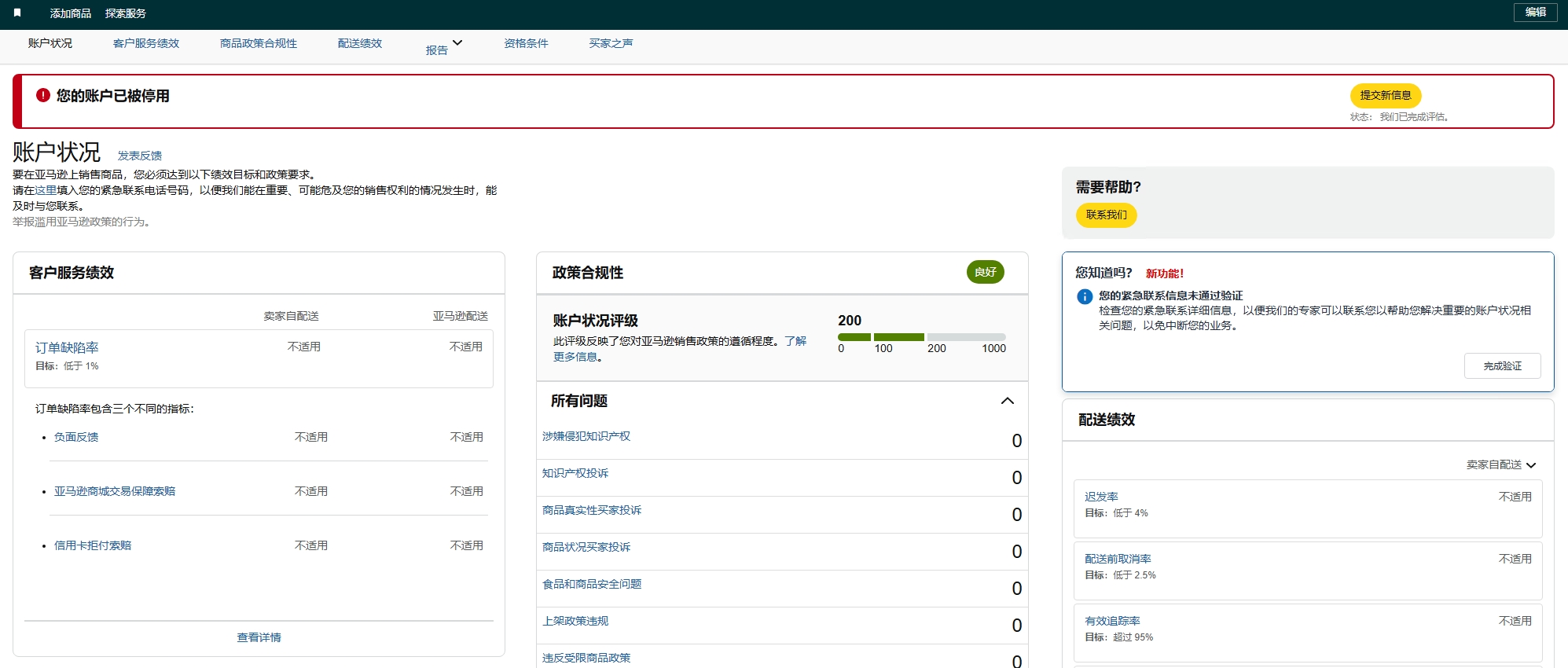1568x668 pixels.
Task: Open 知识产权投诉 issue link
Action: (575, 473)
